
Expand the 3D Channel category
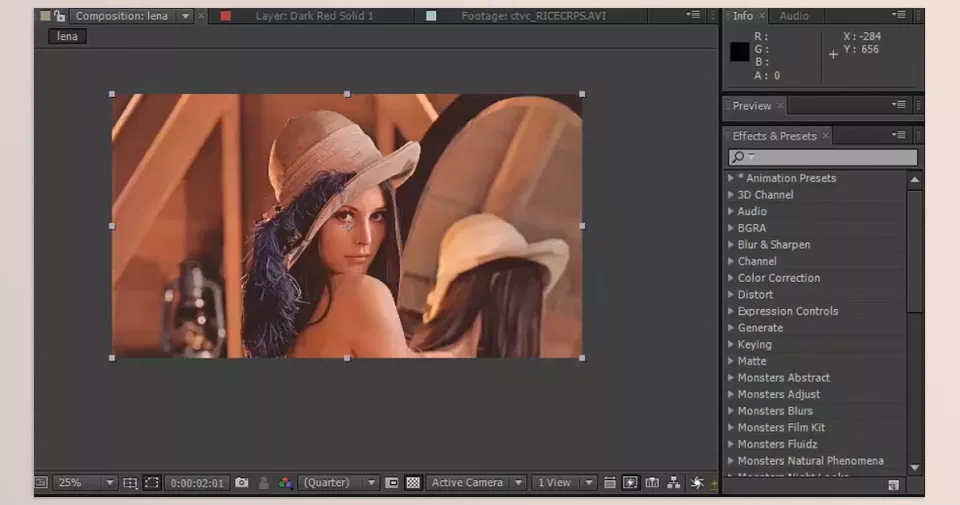point(730,195)
